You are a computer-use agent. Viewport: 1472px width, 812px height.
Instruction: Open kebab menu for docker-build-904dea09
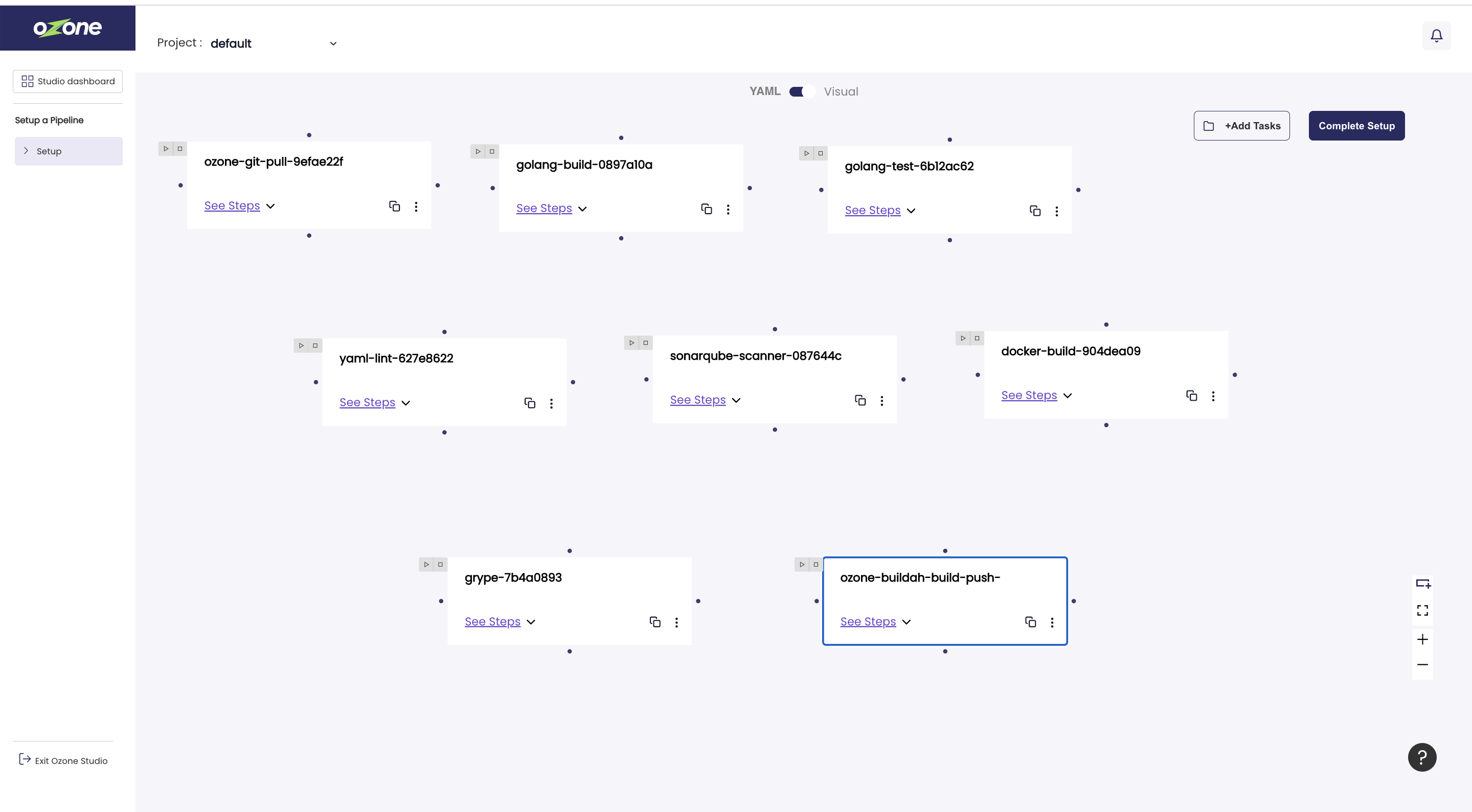coord(1213,397)
